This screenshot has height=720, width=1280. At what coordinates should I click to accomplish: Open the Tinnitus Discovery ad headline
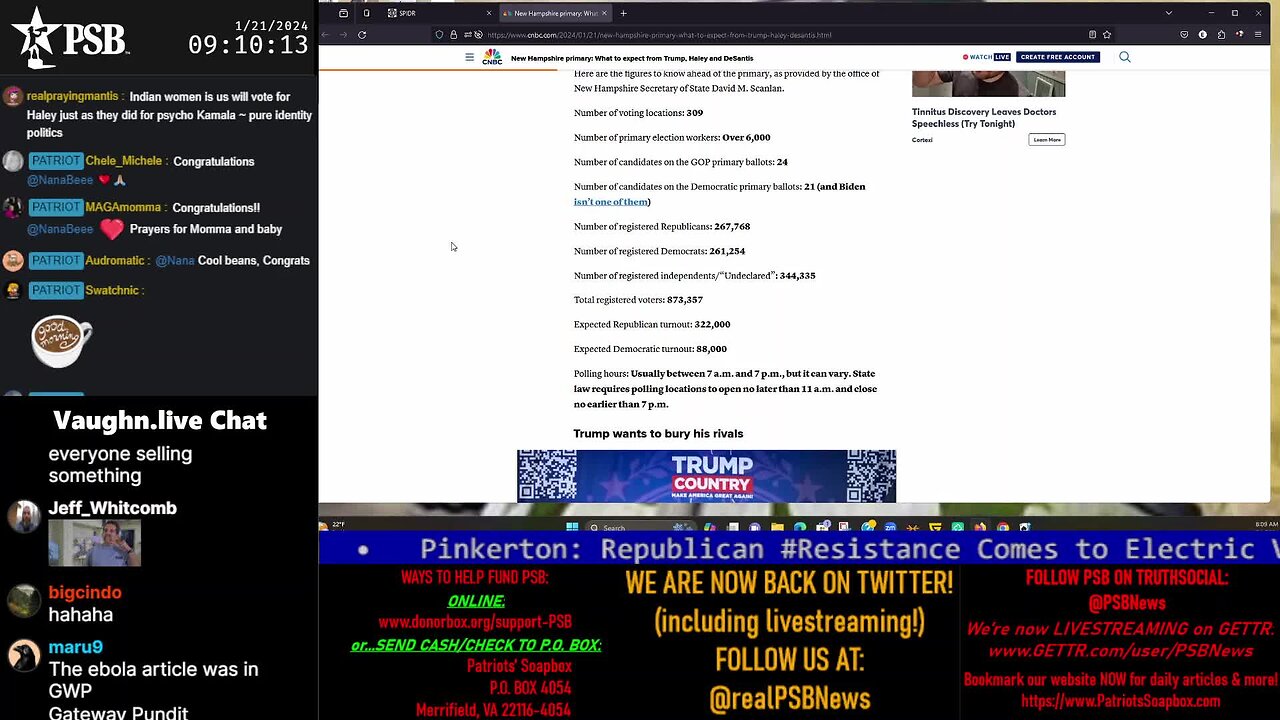point(984,118)
